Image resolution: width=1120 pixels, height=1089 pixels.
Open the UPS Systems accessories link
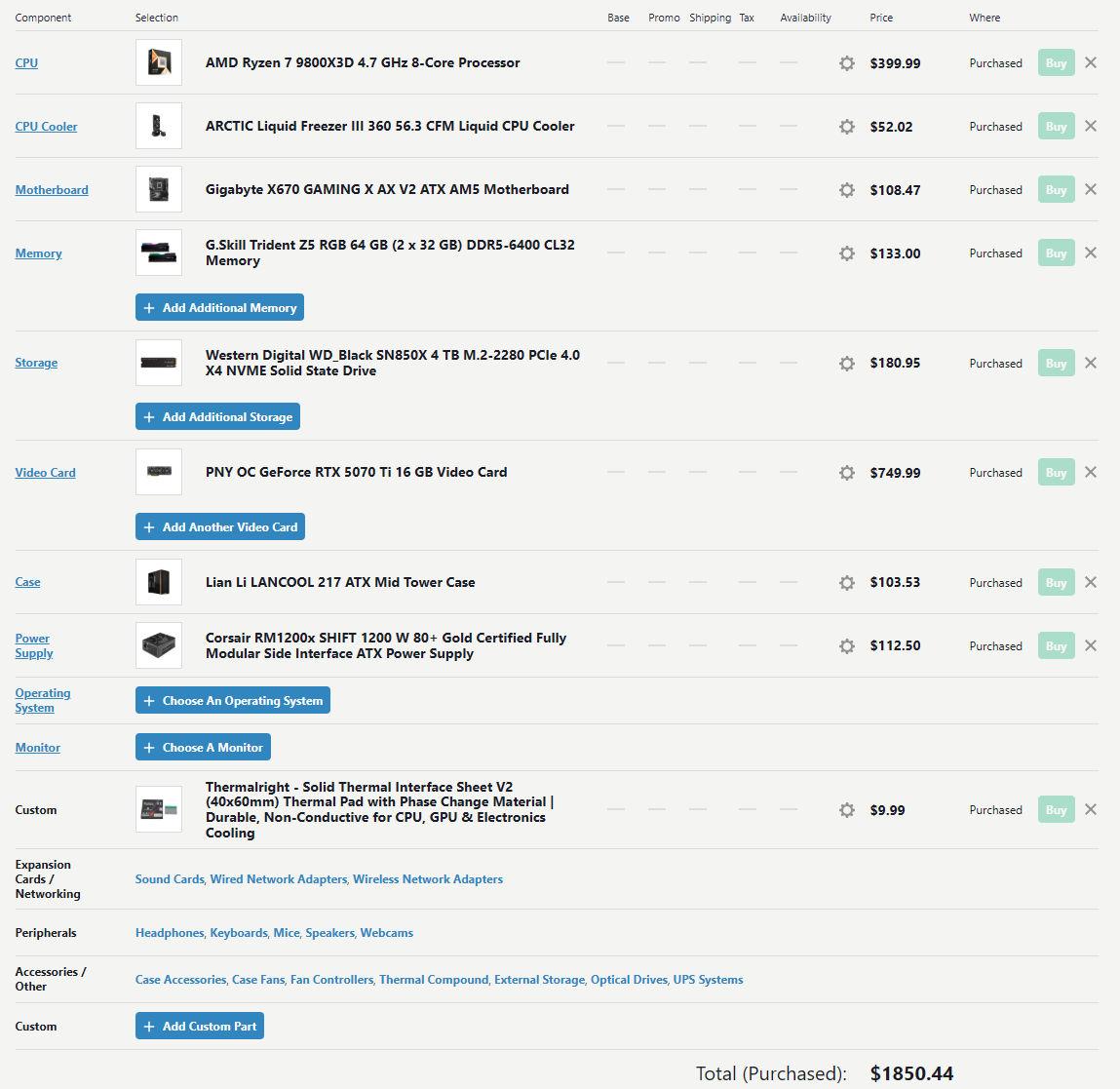(708, 980)
